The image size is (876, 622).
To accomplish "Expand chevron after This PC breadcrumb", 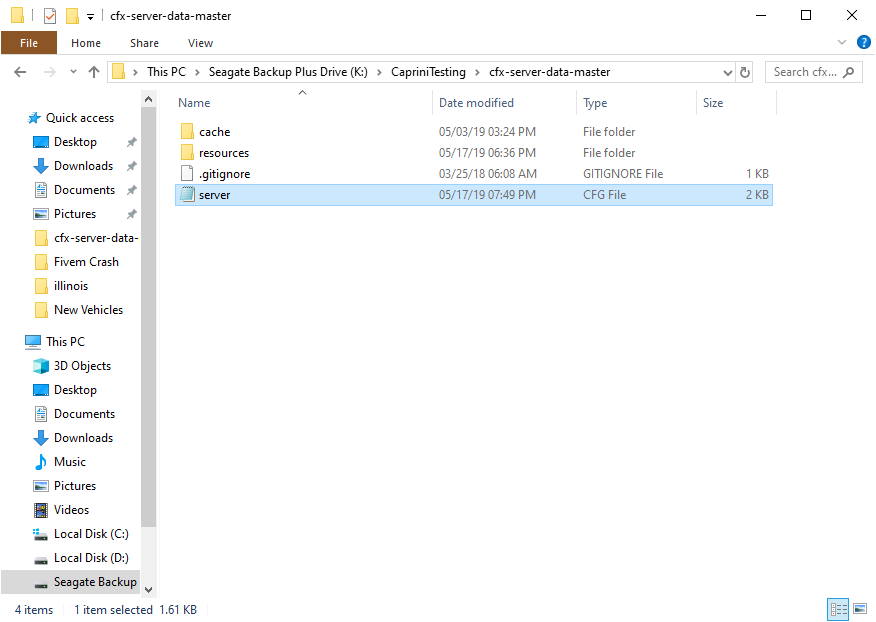I will 197,73.
